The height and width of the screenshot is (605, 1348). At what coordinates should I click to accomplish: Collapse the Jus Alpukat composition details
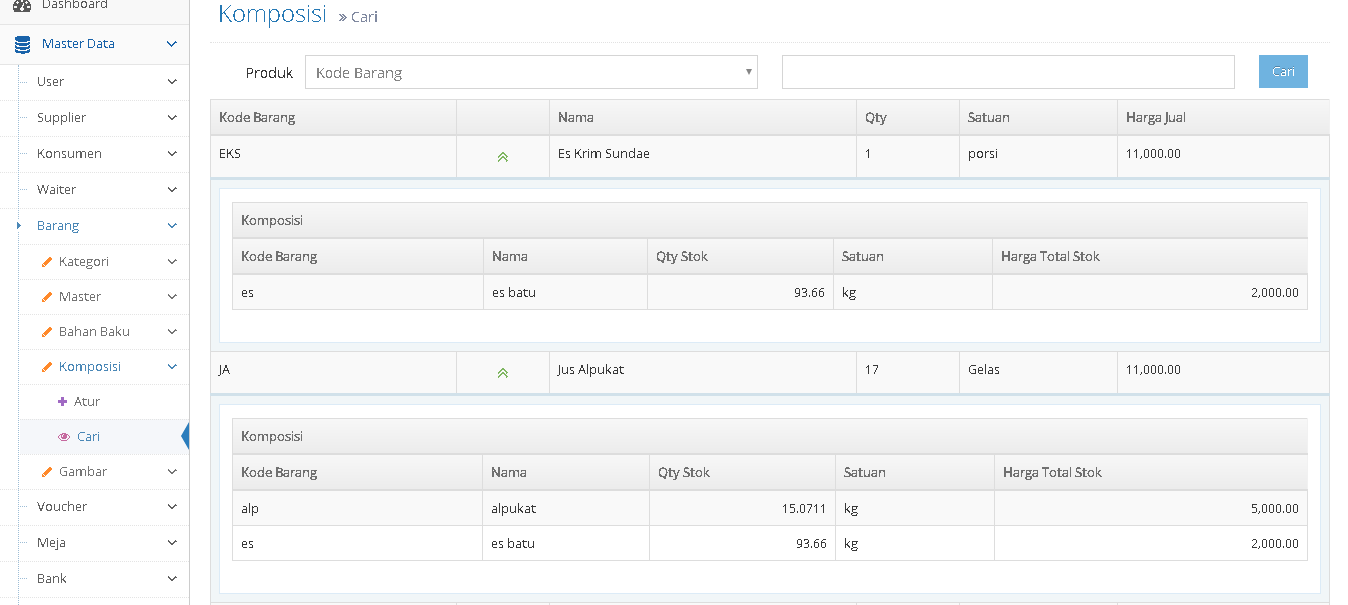[503, 372]
